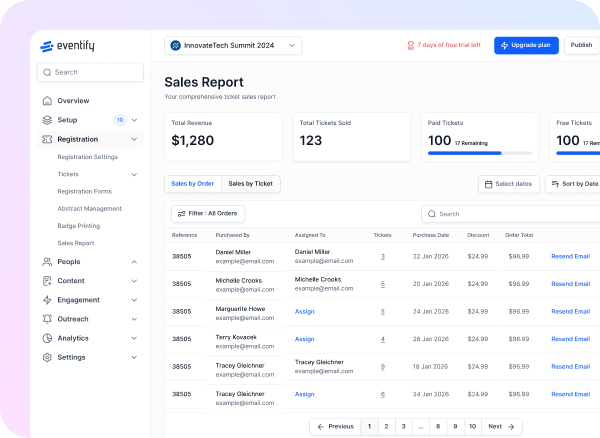The height and width of the screenshot is (438, 600).
Task: Toggle the People section chevron
Action: coord(134,262)
